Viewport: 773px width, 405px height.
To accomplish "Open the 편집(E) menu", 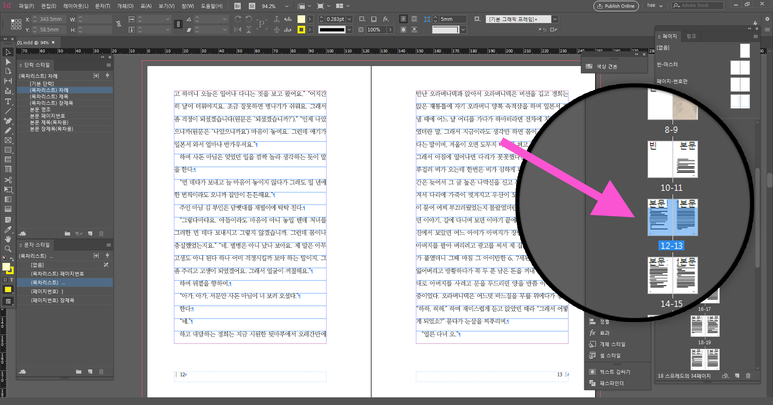I will [49, 6].
